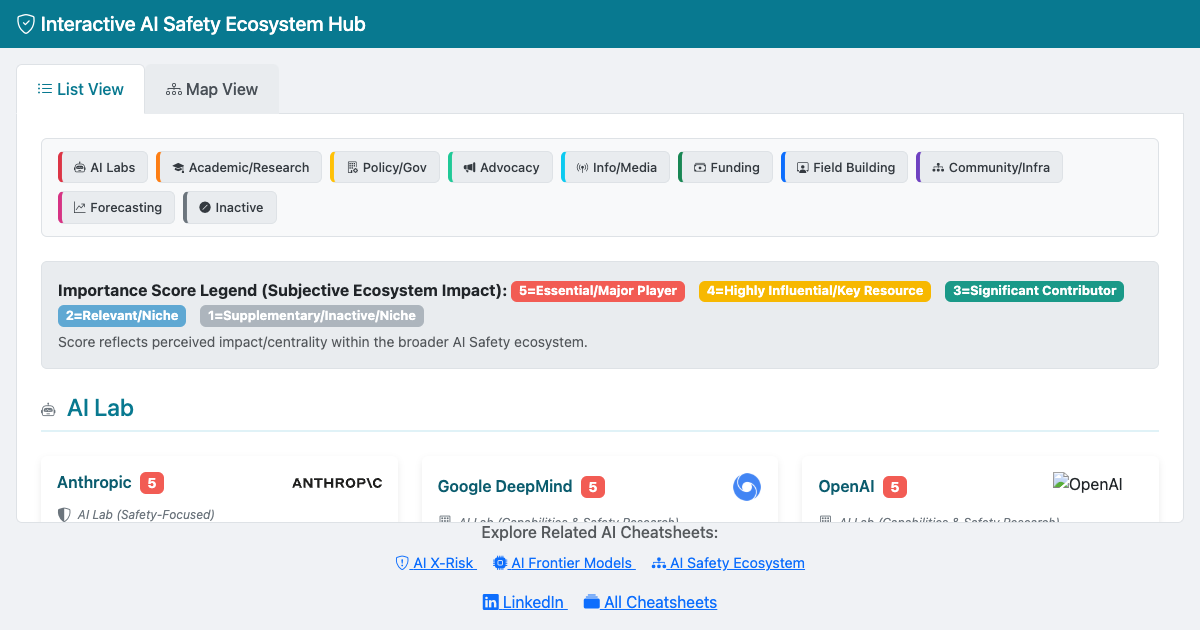Click the Anthropic logo image

click(337, 483)
